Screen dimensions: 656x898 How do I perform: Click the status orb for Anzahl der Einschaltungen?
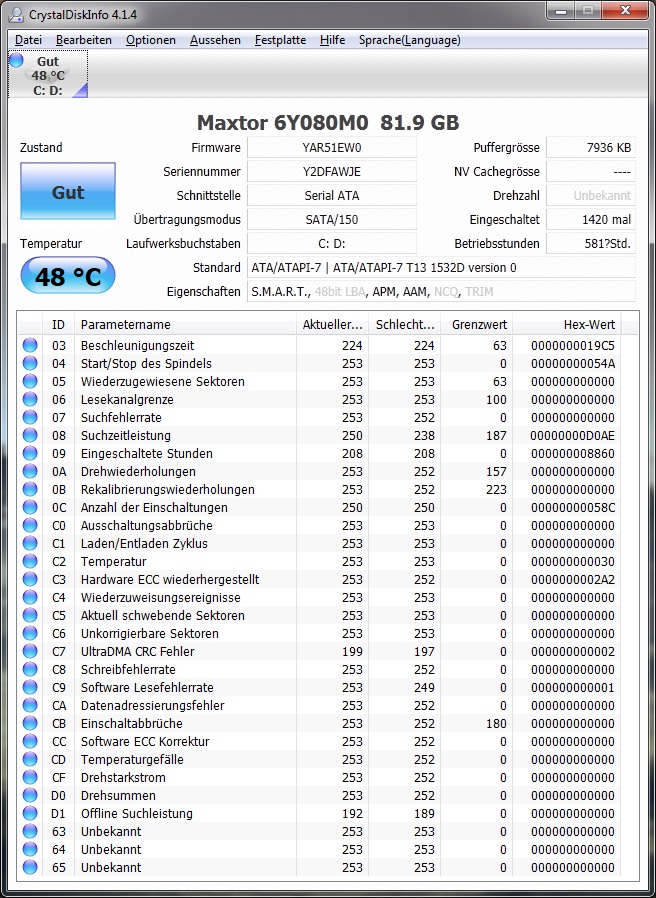30,507
